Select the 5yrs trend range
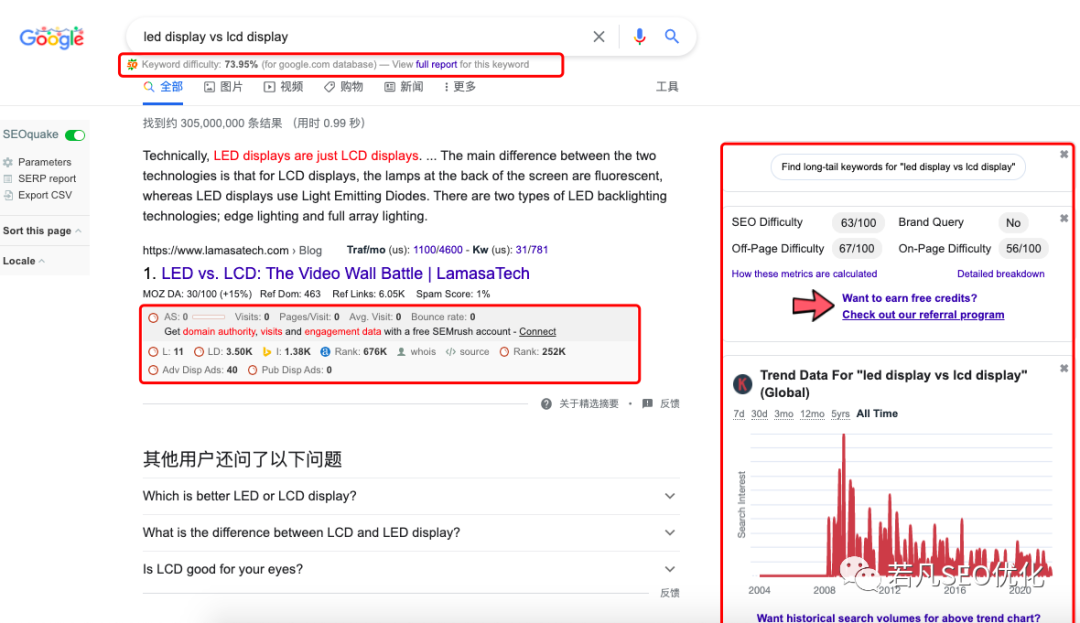 pyautogui.click(x=840, y=414)
